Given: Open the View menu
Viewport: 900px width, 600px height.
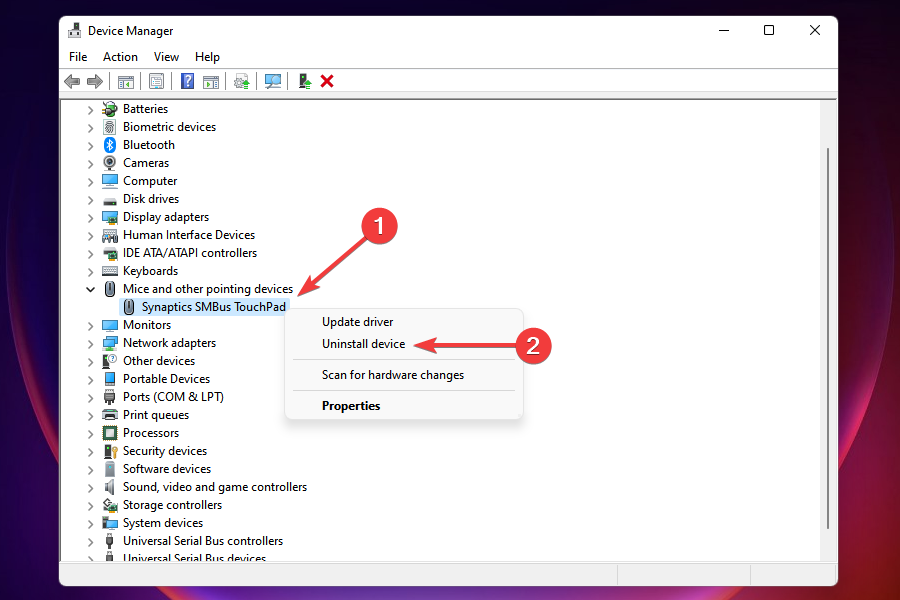Looking at the screenshot, I should (x=166, y=57).
